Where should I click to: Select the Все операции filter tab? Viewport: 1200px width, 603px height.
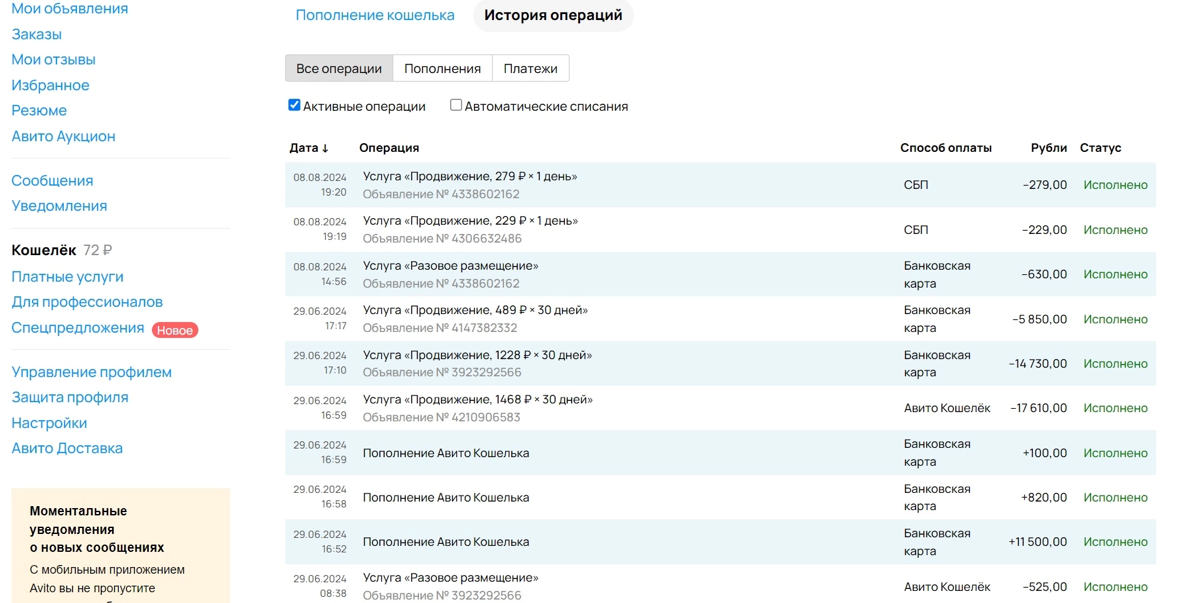click(337, 68)
